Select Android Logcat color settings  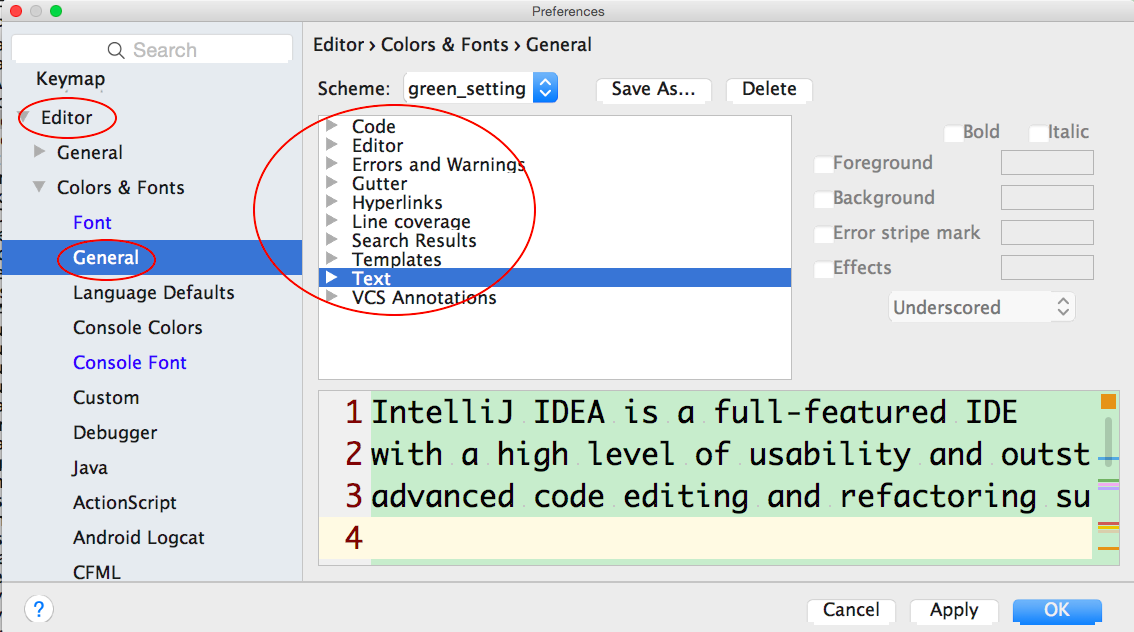138,538
